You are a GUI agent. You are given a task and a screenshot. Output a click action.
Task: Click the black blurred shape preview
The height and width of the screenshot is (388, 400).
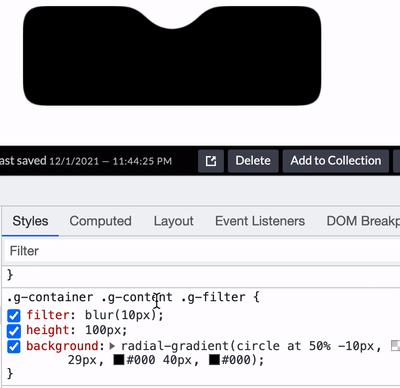[172, 56]
